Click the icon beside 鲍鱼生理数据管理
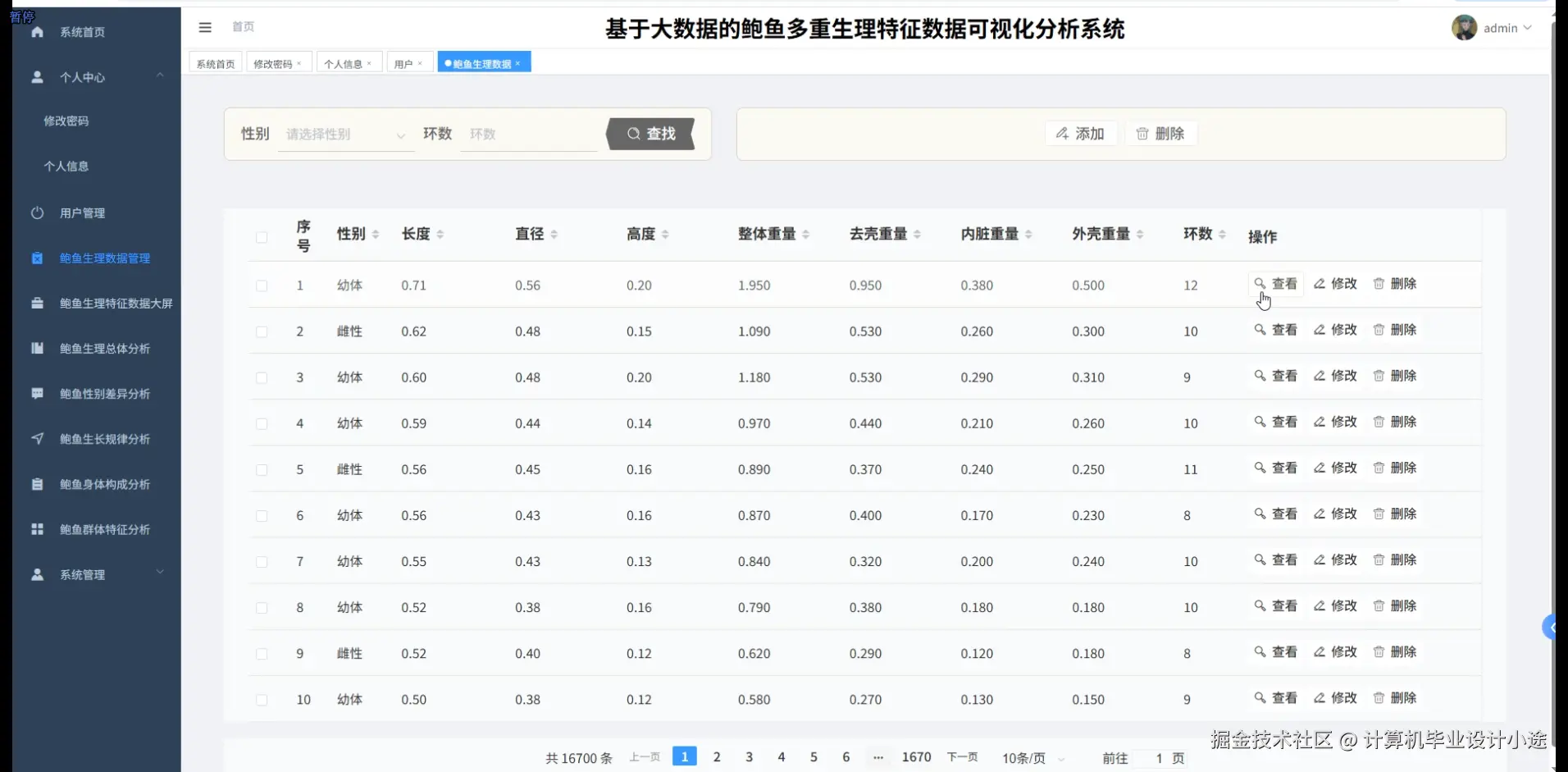This screenshot has width=1568, height=772. 37,258
